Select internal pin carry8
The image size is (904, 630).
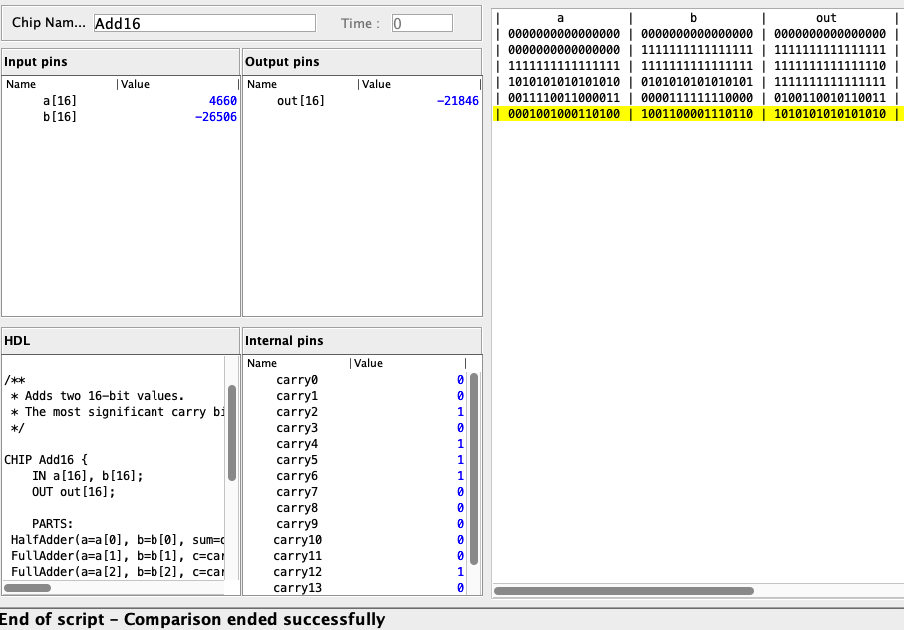pyautogui.click(x=355, y=508)
